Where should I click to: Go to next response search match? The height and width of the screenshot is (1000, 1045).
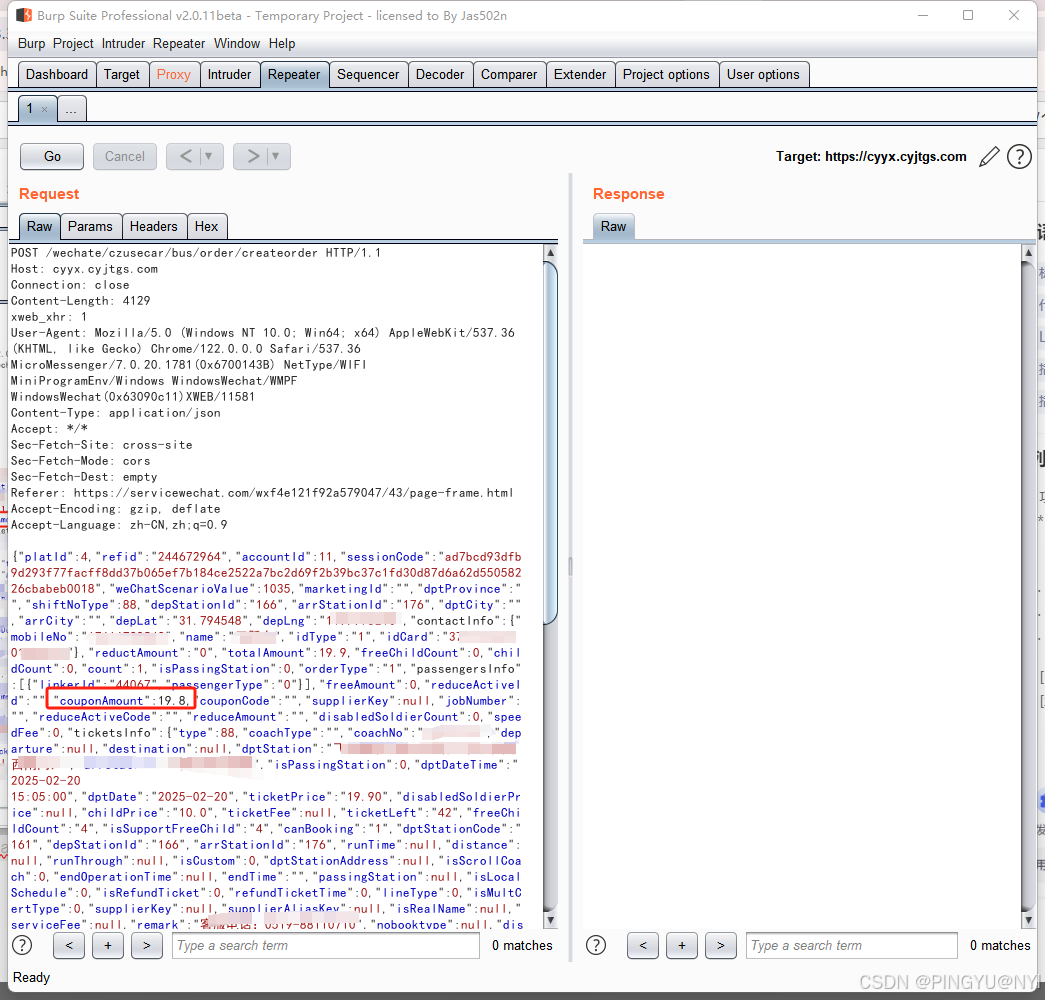(720, 945)
